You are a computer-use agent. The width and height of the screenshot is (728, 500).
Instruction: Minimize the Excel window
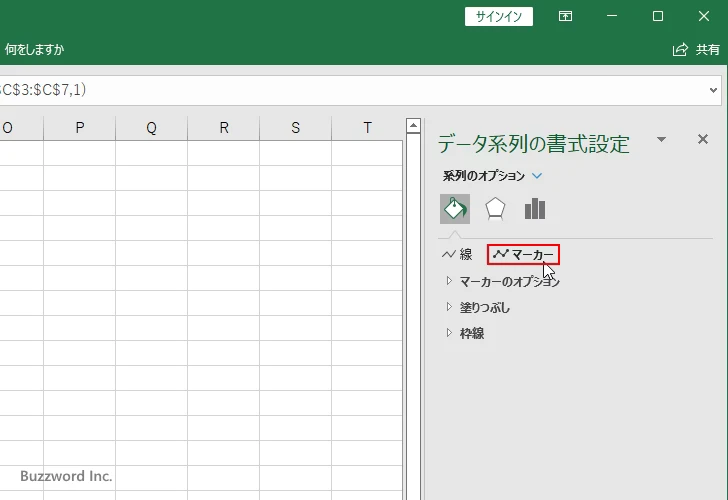(x=612, y=16)
